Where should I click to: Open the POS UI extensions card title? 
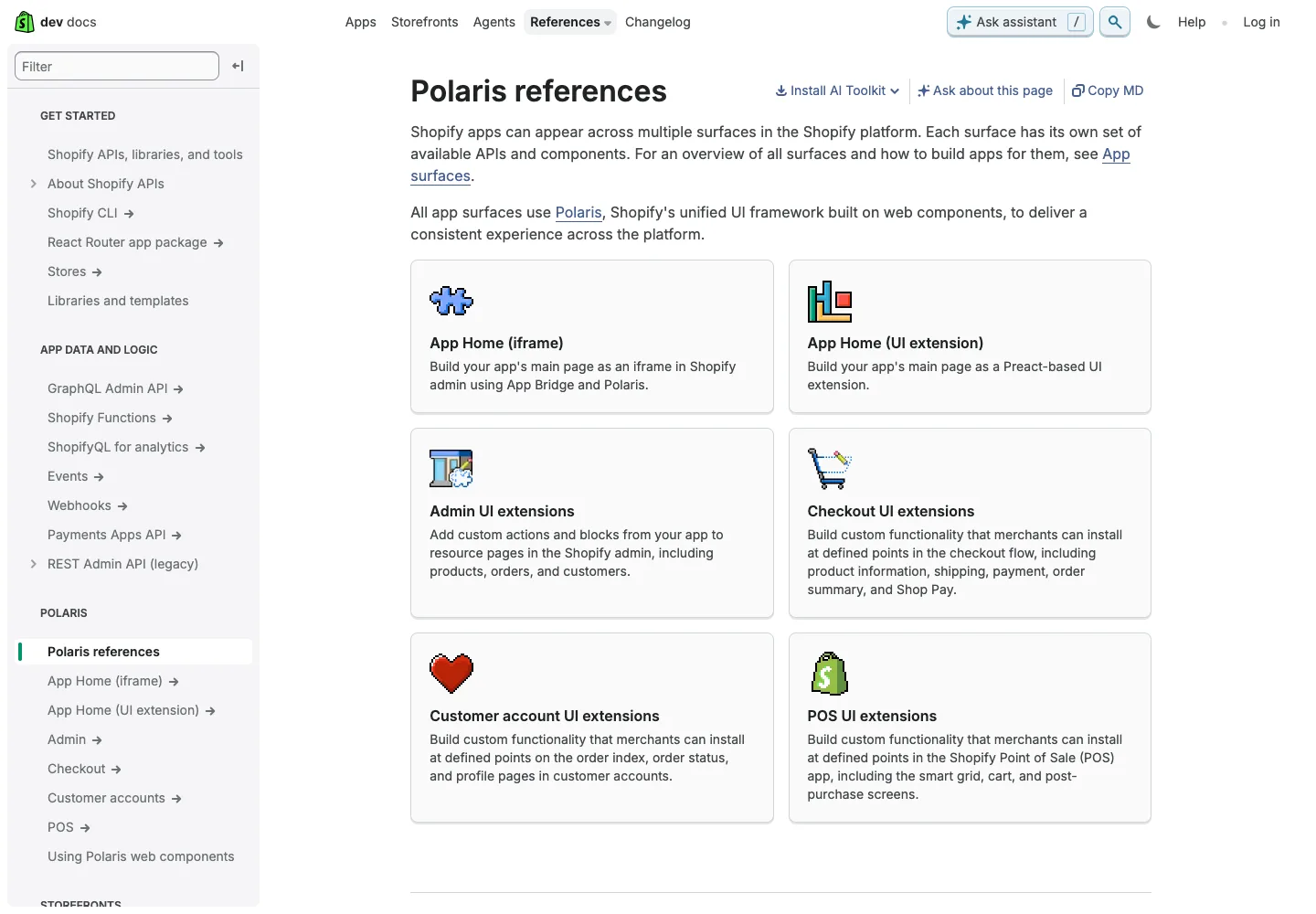(x=872, y=716)
